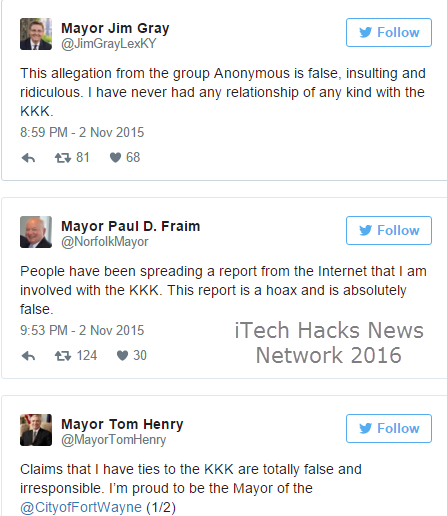Click the Mayor Tom Henry display name
This screenshot has height=516, width=447.
122,424
